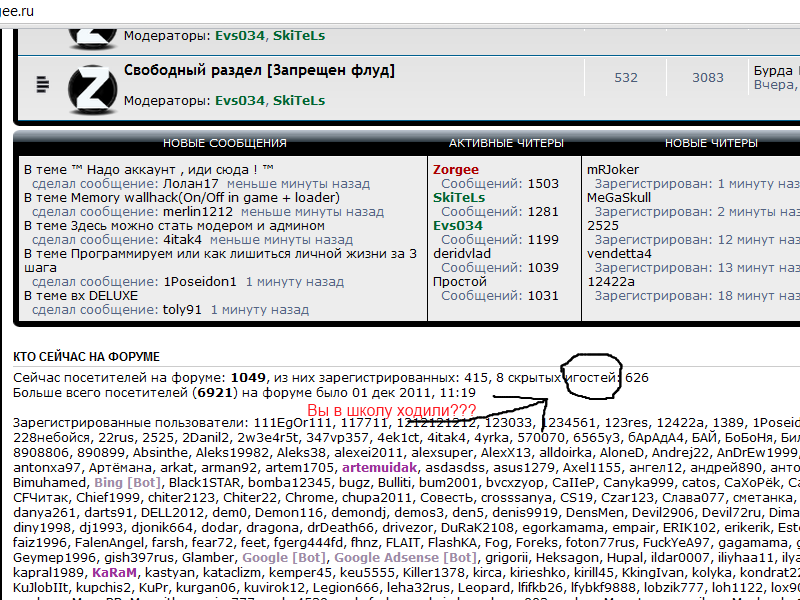The width and height of the screenshot is (800, 600).
Task: Click the НОВЫЕ ЧИТЕРЫ column header
Action: point(711,143)
